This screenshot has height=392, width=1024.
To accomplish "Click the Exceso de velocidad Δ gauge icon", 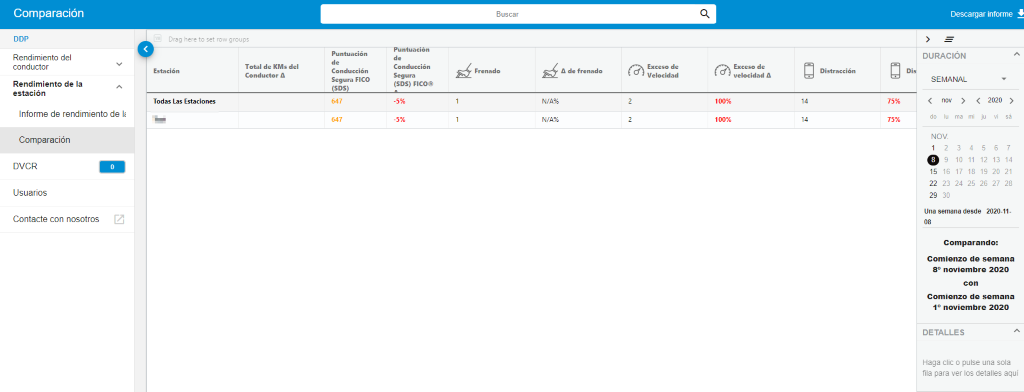I will click(x=722, y=71).
